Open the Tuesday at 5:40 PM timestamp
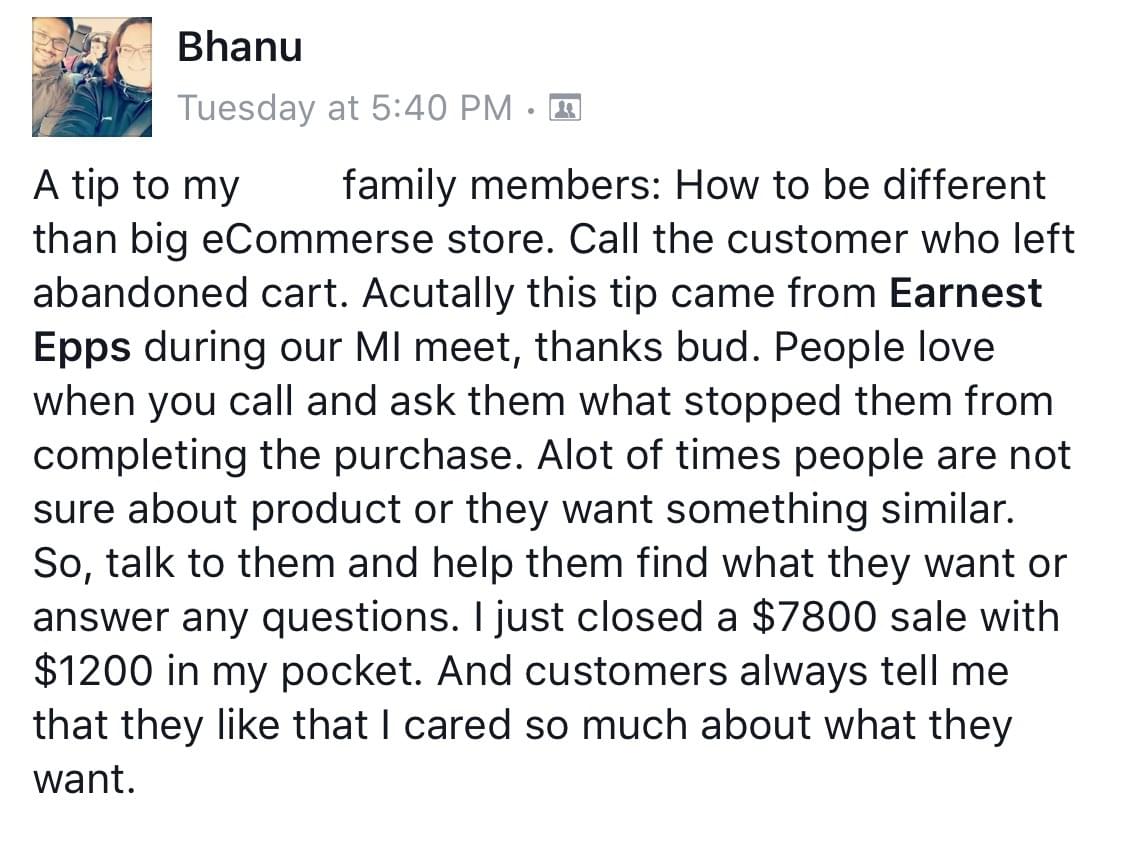1124x860 pixels. pos(345,107)
